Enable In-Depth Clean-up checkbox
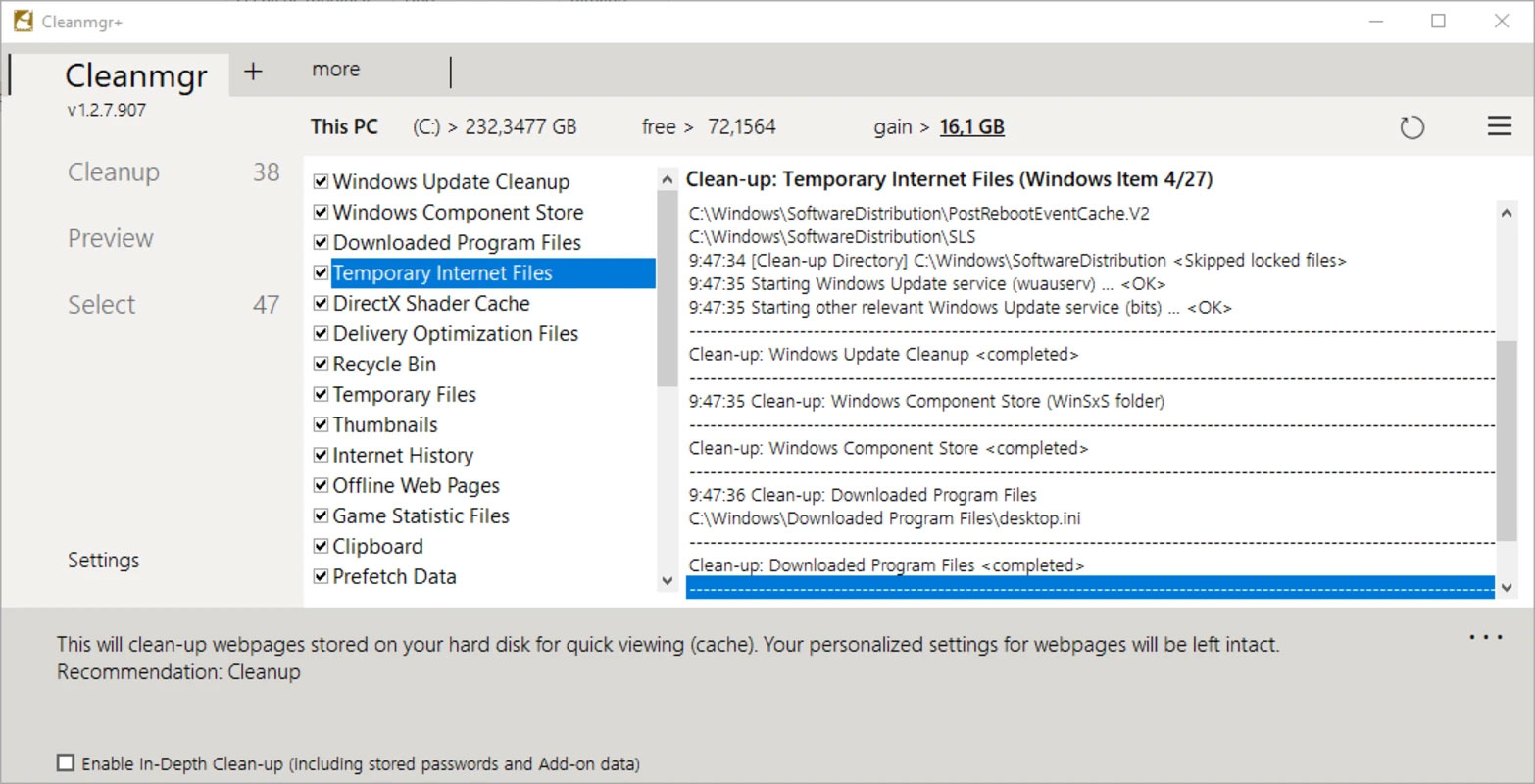 (66, 762)
